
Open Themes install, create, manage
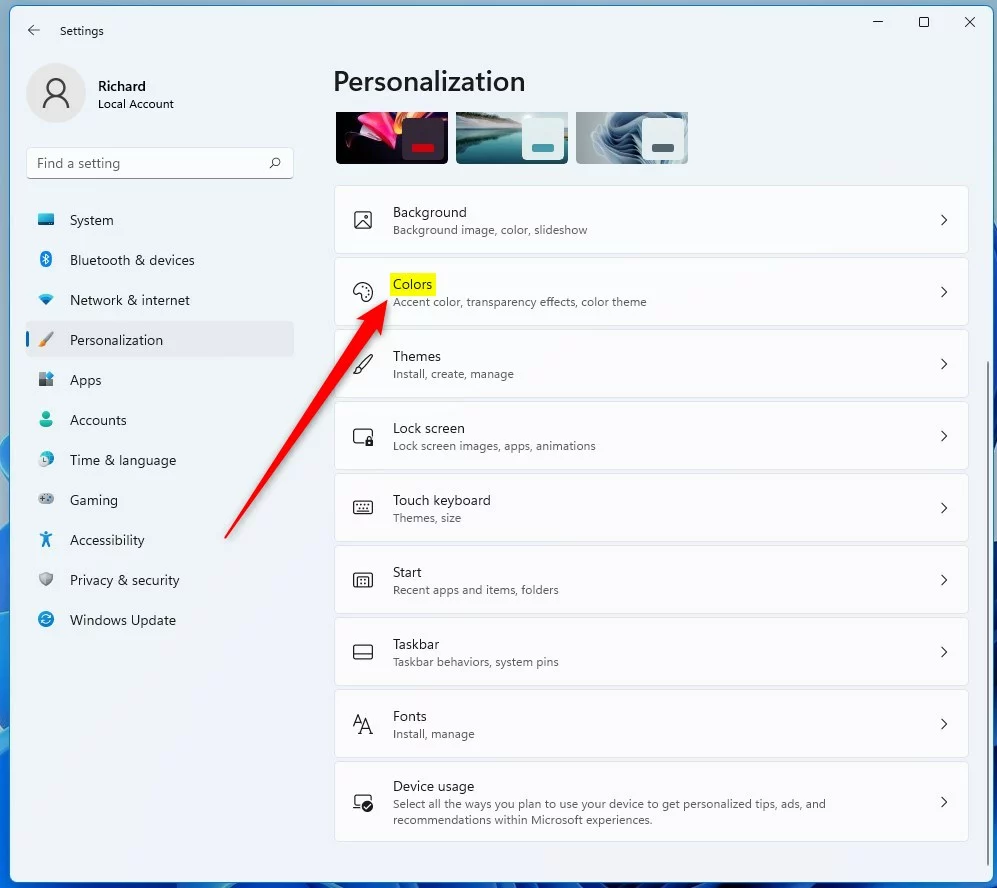coord(453,374)
